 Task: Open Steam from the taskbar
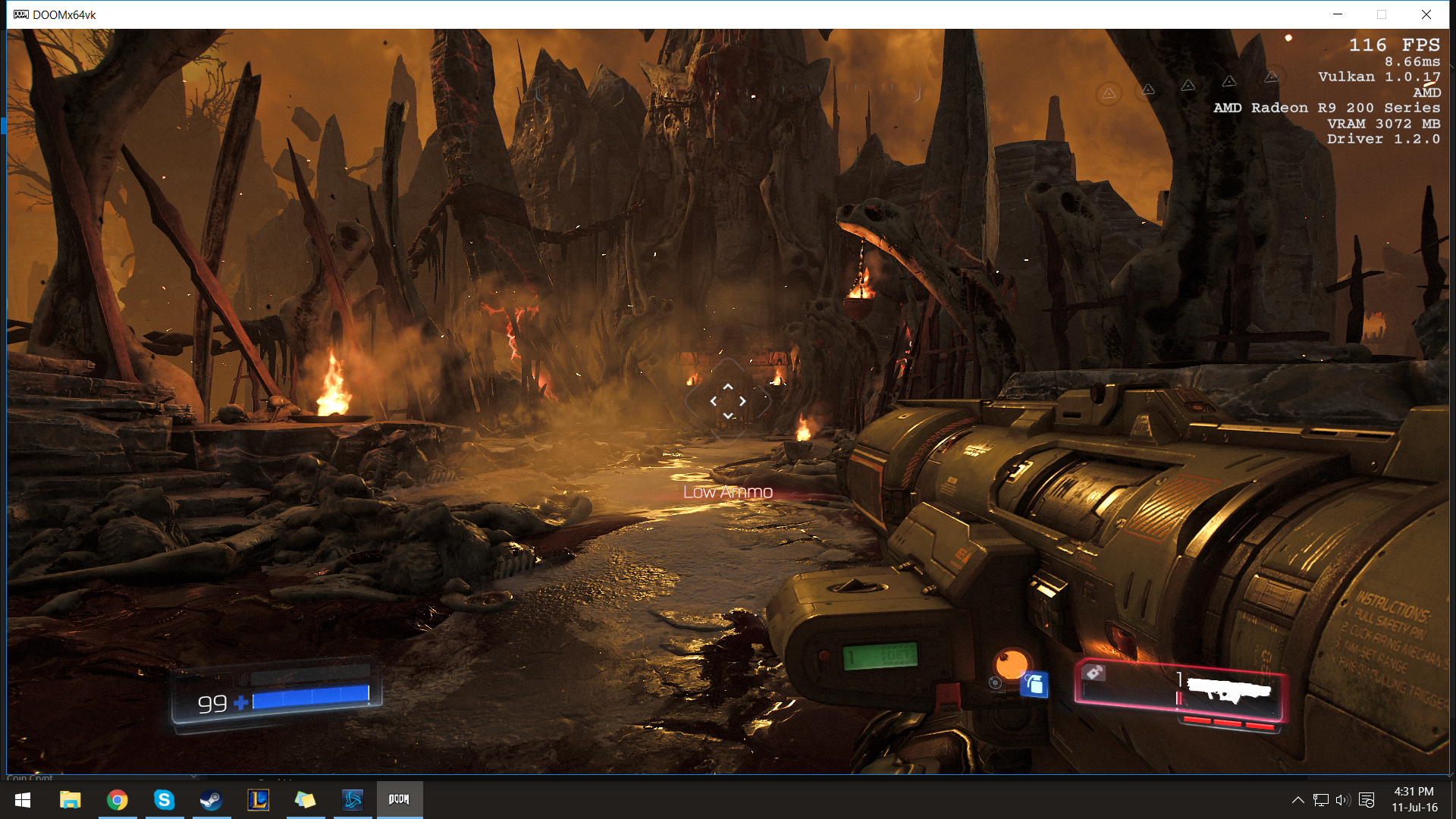[x=212, y=799]
